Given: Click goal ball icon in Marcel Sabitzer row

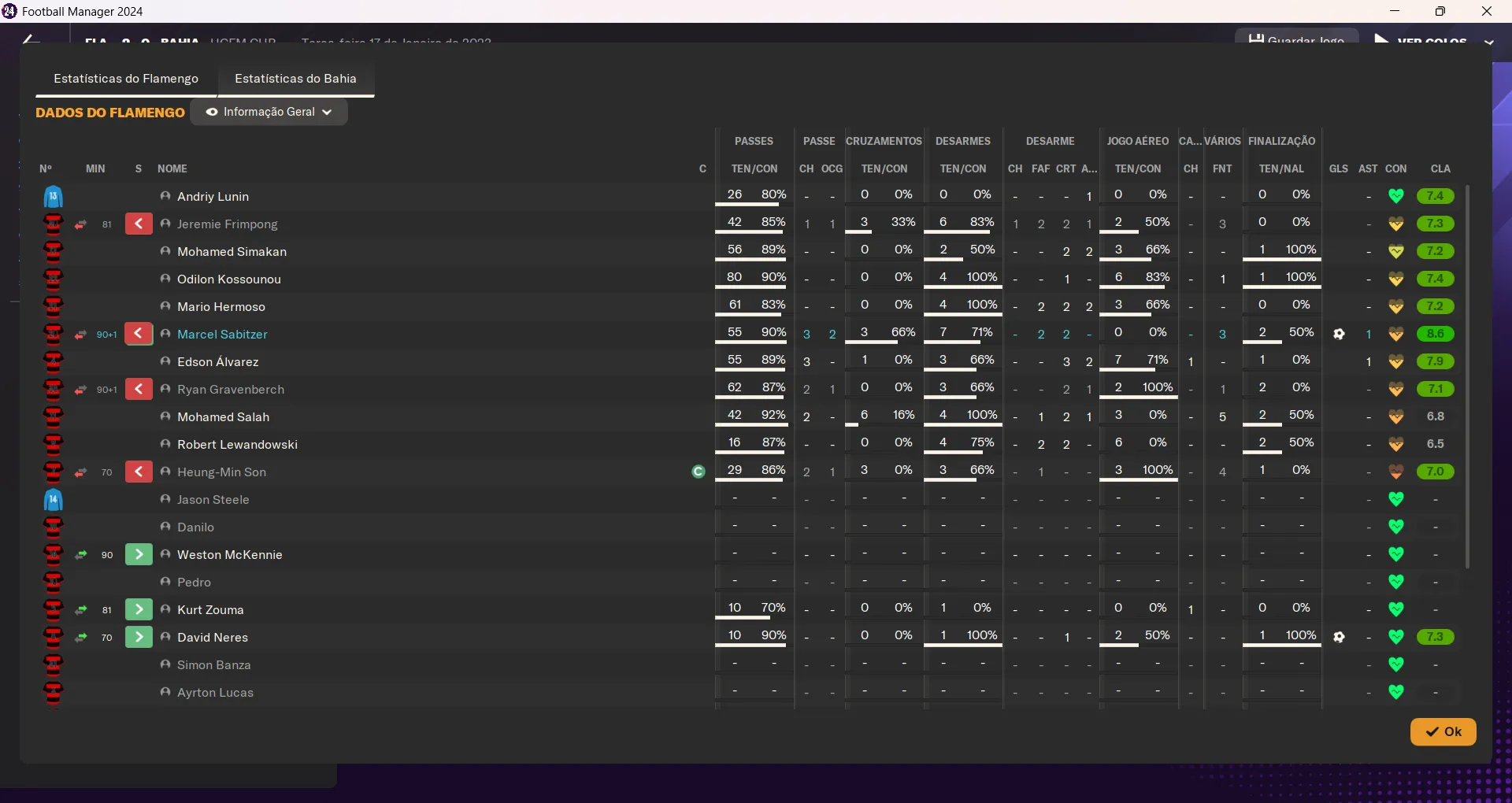Looking at the screenshot, I should pyautogui.click(x=1339, y=334).
